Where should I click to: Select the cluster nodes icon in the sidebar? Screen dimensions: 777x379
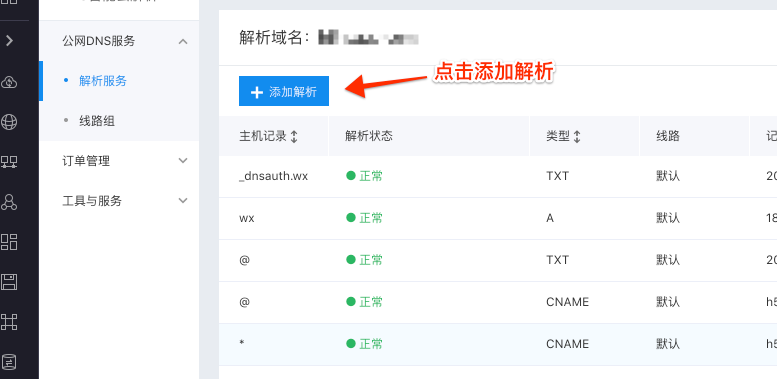[x=9, y=202]
